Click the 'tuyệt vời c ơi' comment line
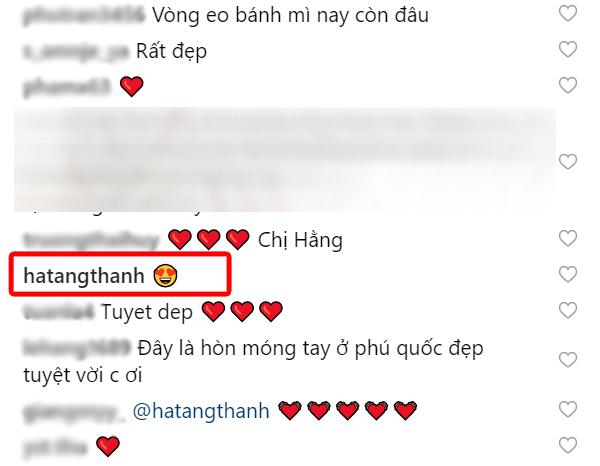Viewport: 600px width, 466px height. click(x=83, y=375)
